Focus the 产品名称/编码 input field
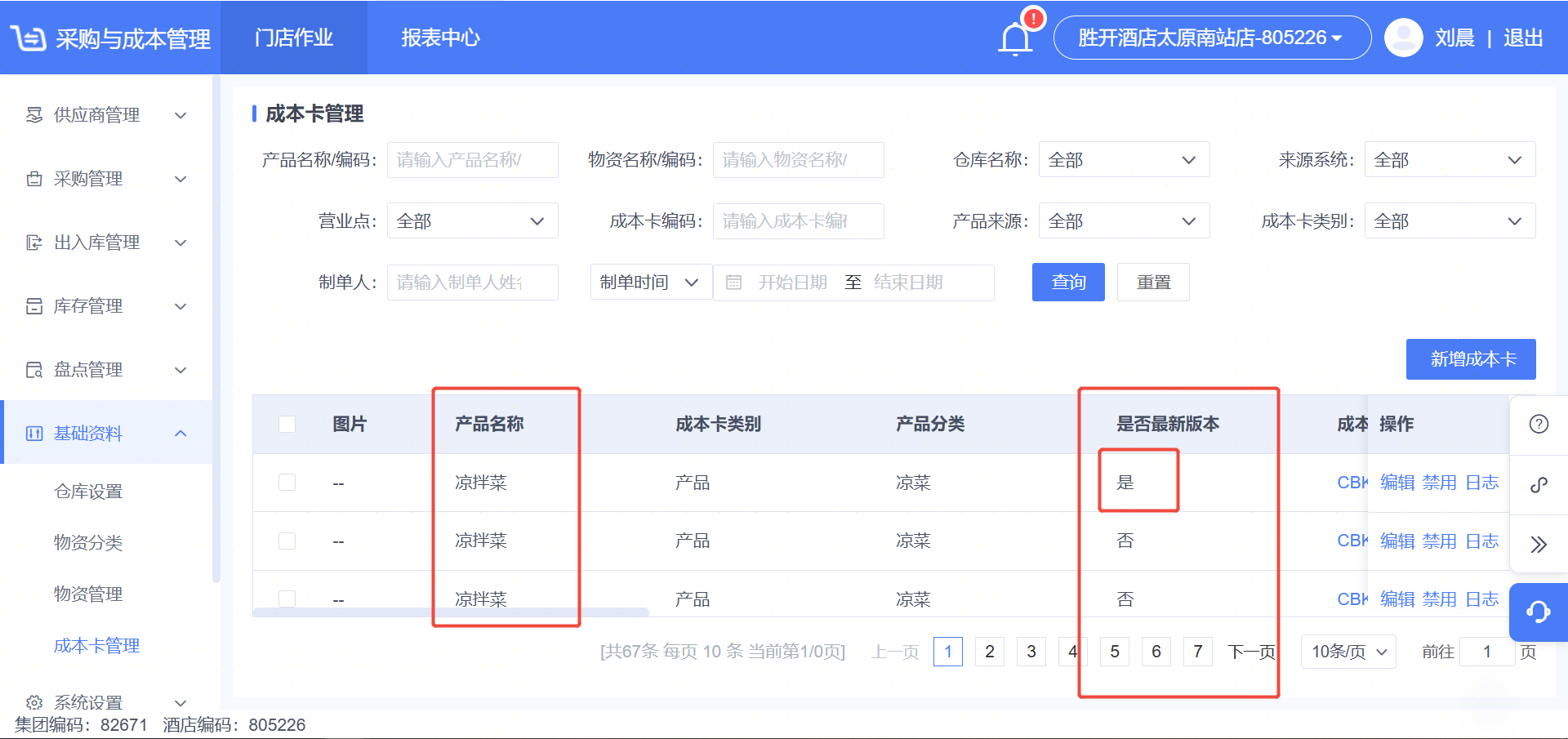The height and width of the screenshot is (739, 1568). click(472, 160)
